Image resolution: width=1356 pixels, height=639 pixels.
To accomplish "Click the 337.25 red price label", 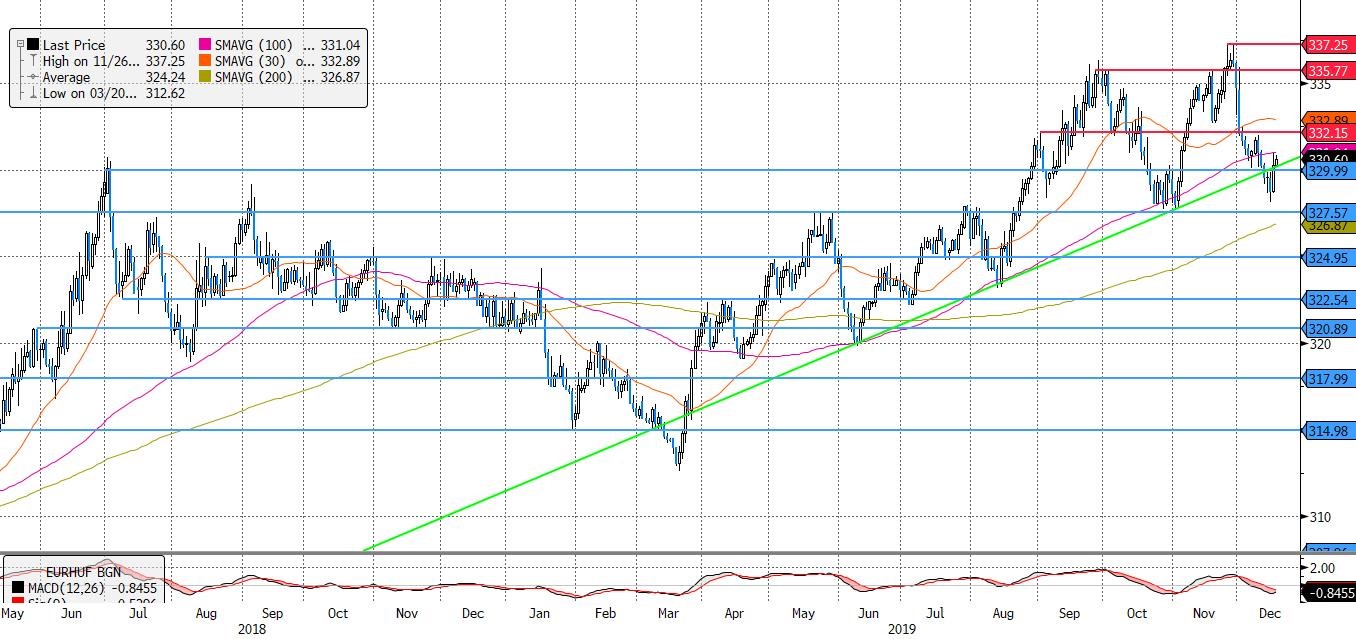I will tap(1329, 45).
